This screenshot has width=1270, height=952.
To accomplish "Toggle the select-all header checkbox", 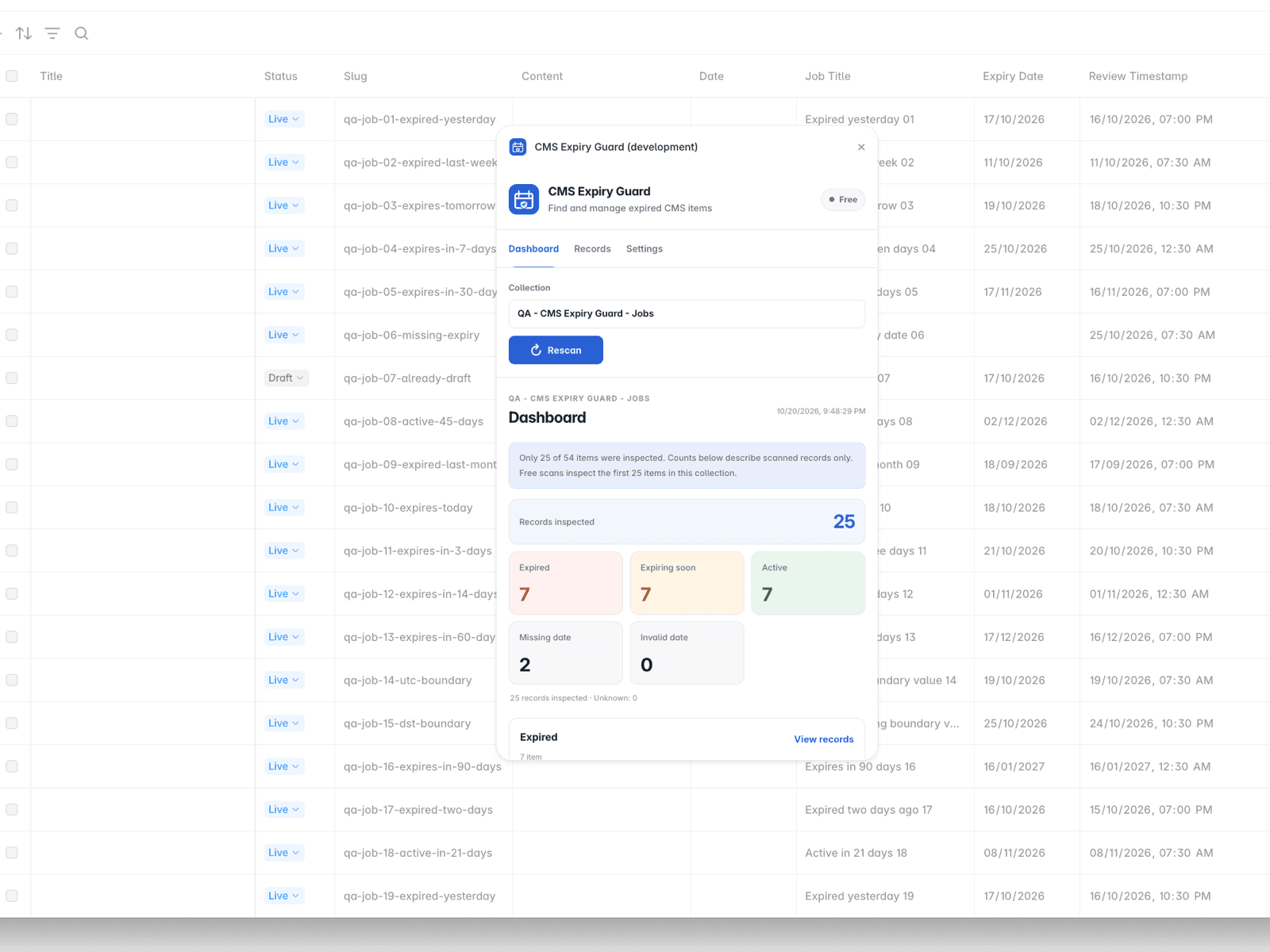I will (12, 76).
